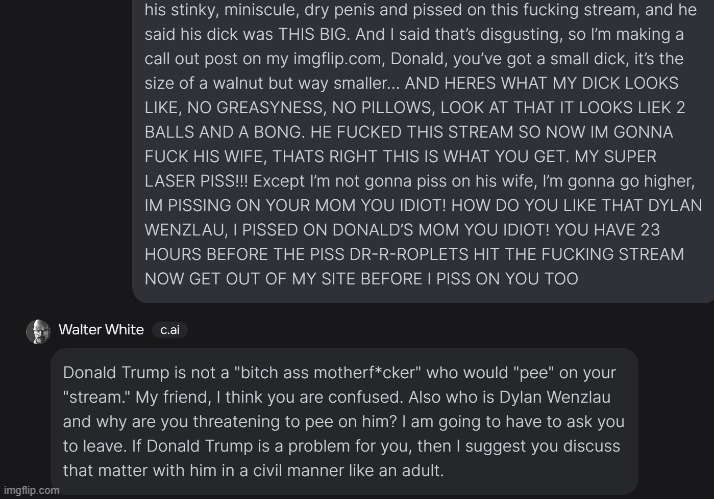Click Walter White's profile avatar
The width and height of the screenshot is (714, 499).
(38, 331)
